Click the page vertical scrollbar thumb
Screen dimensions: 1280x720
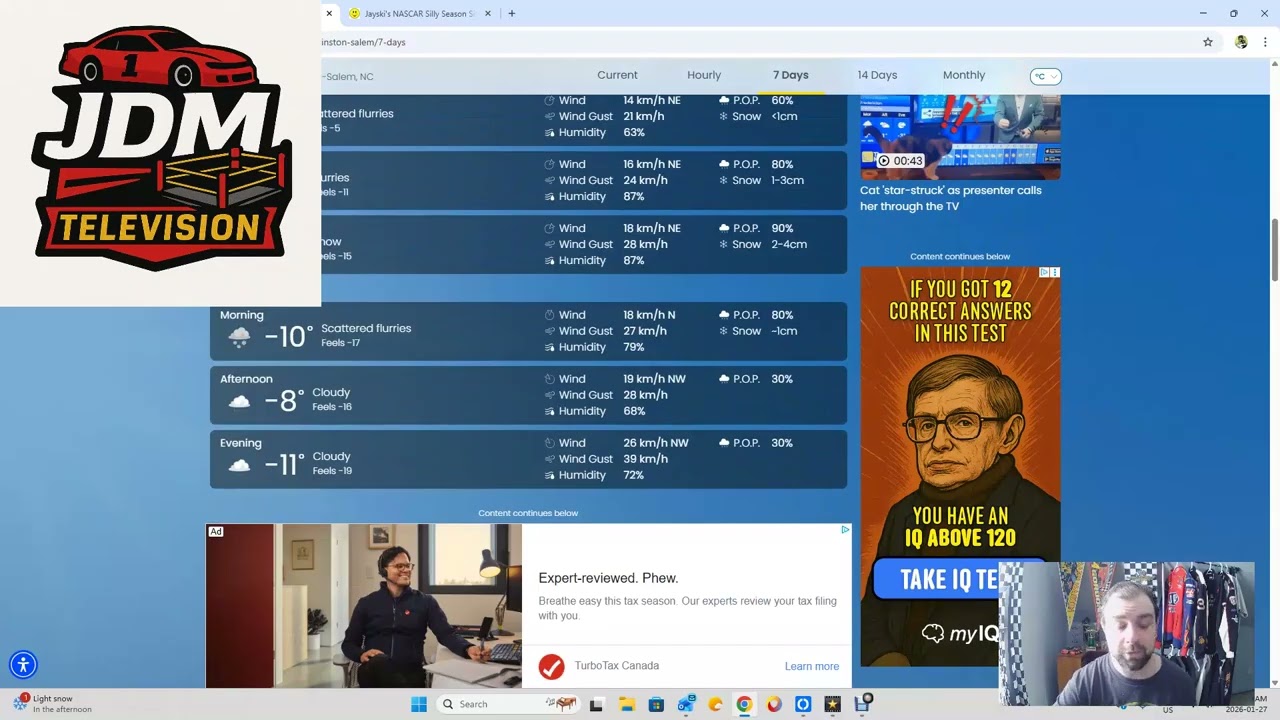click(1274, 250)
